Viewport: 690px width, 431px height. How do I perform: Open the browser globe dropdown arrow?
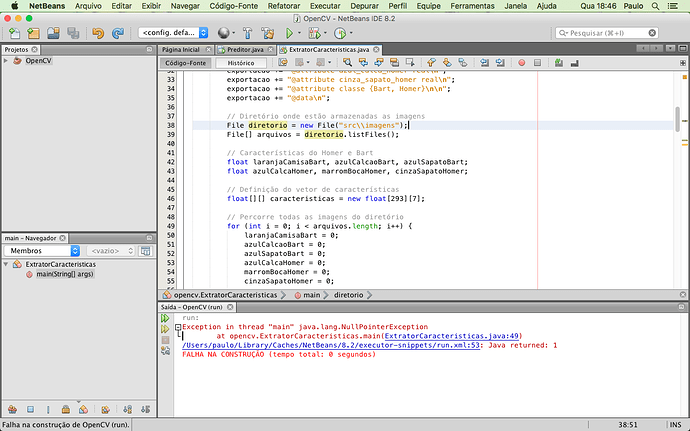[234, 33]
